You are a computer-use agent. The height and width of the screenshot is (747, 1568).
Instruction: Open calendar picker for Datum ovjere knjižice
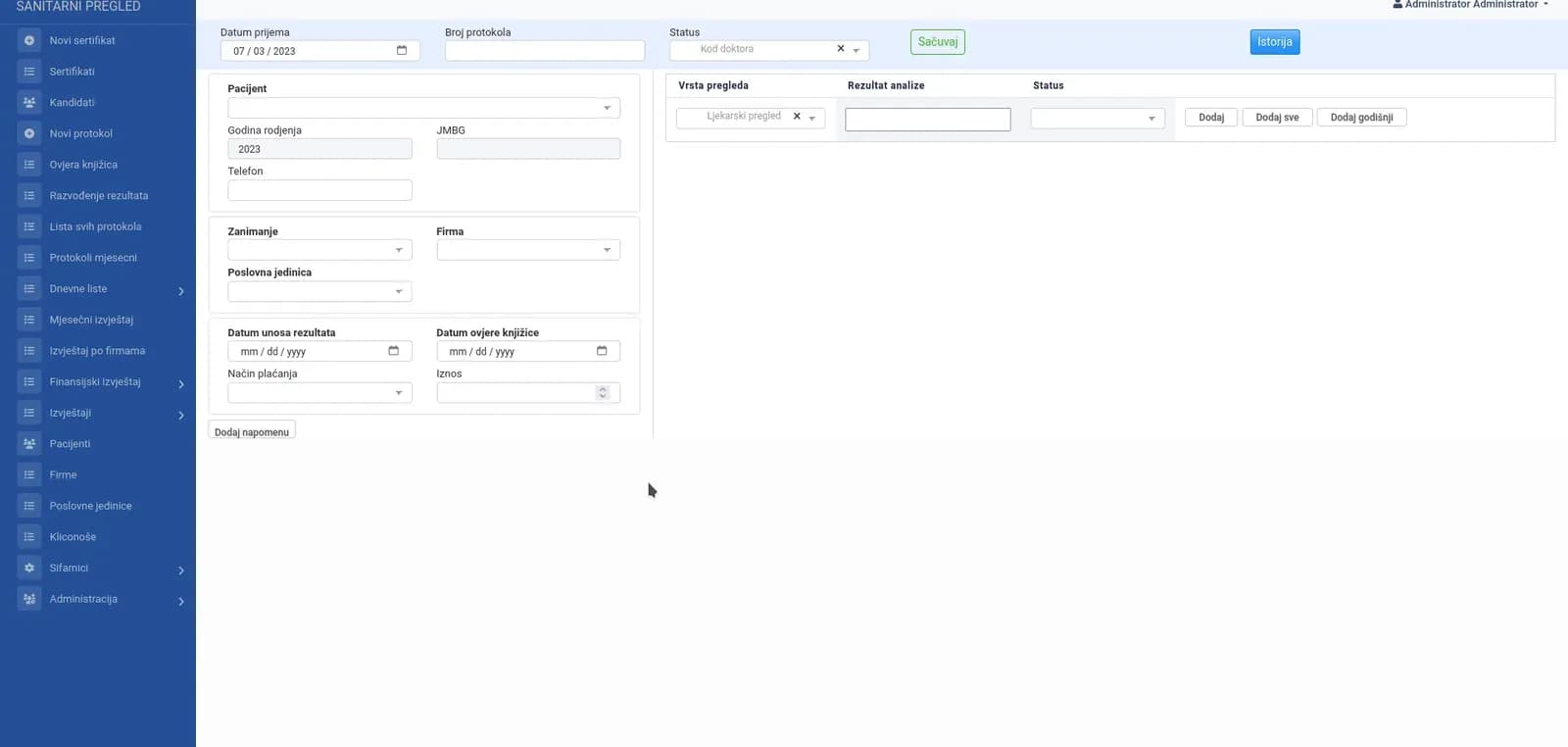click(x=602, y=351)
